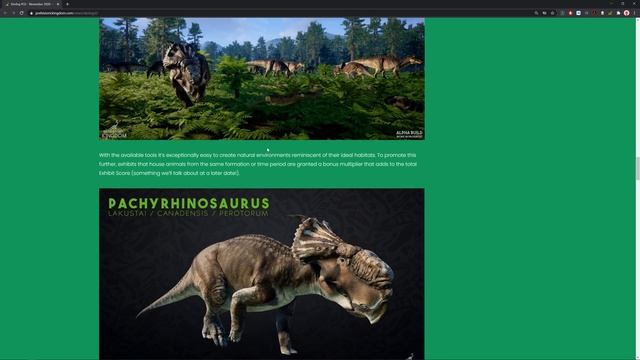Click the dinosaur herd forest screenshot
Image resolution: width=640 pixels, height=360 pixels.
pyautogui.click(x=262, y=78)
